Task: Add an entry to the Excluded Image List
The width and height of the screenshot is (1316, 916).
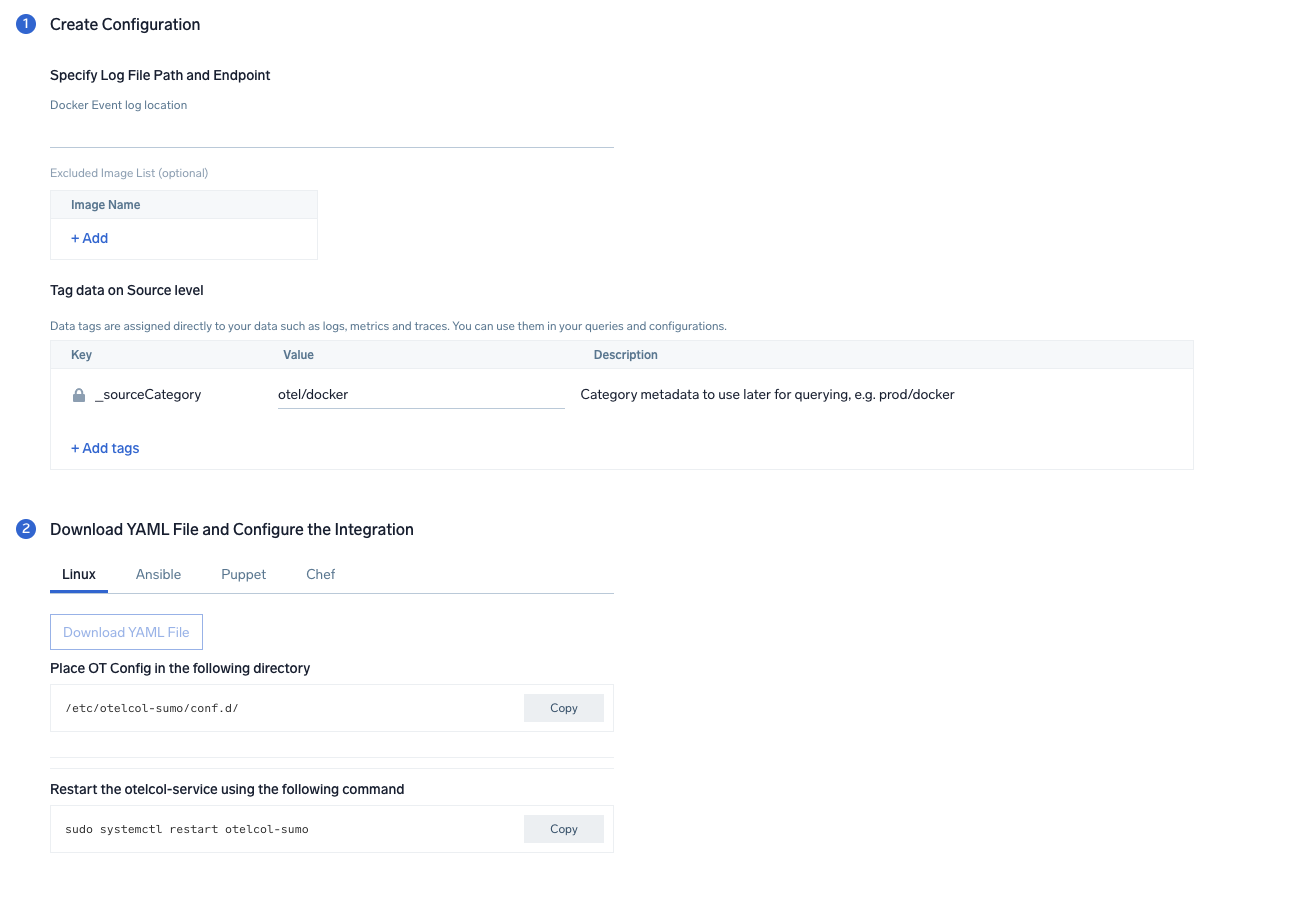Action: click(89, 238)
